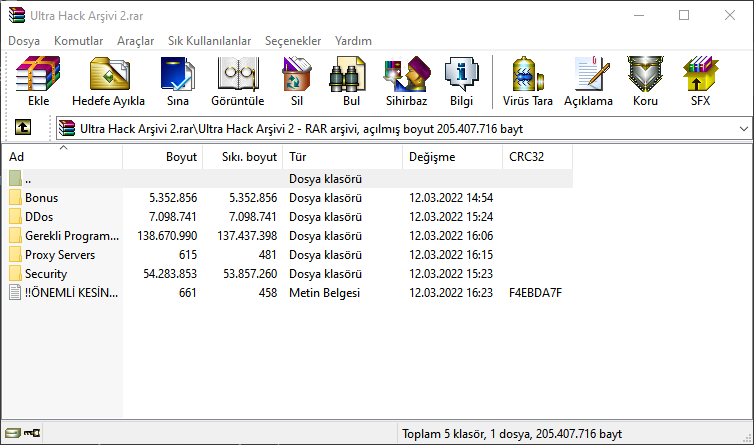
Task: Click the Bonus folder icon
Action: point(15,197)
